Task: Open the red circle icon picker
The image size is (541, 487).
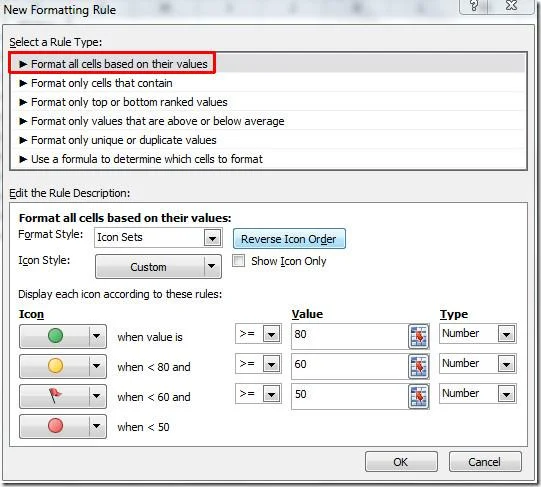Action: tap(63, 426)
